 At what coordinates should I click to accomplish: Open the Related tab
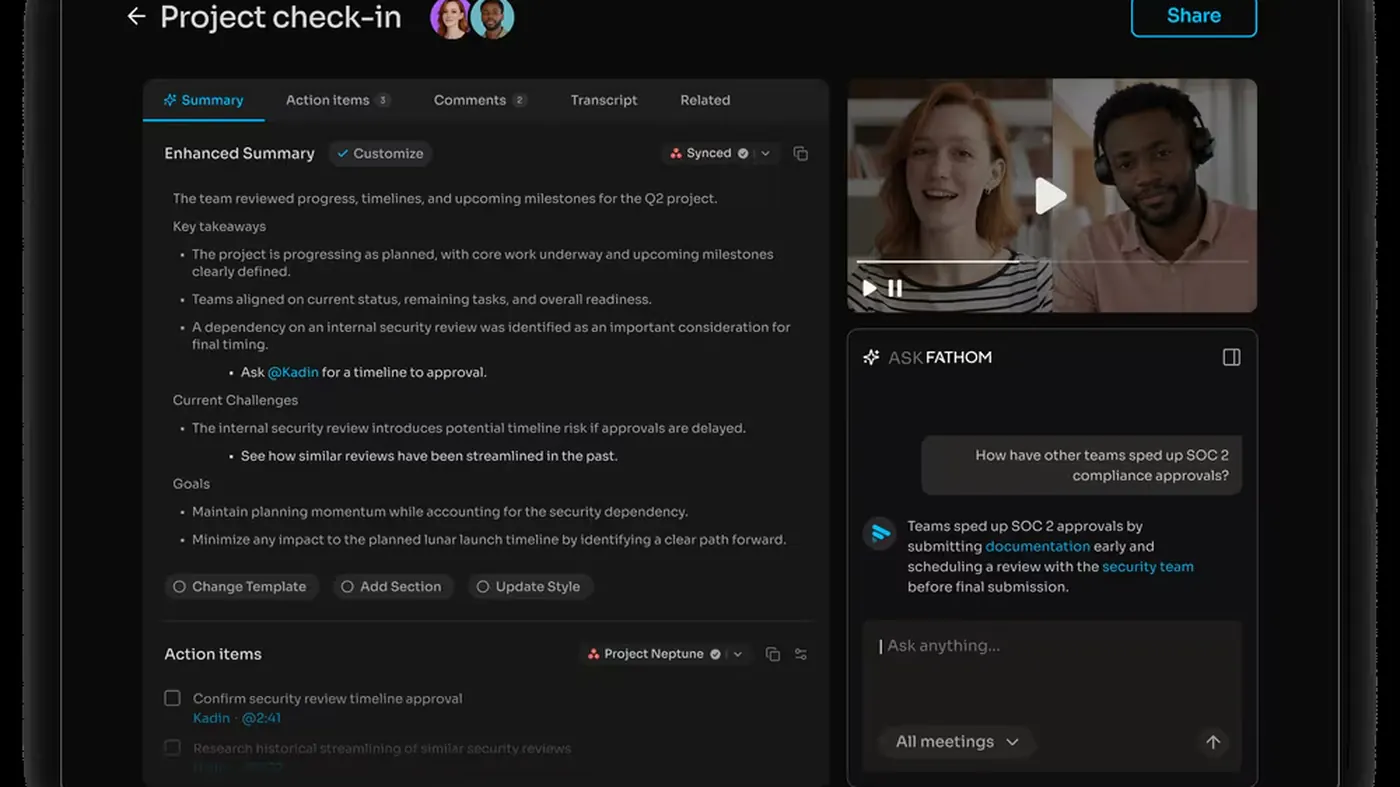point(705,100)
